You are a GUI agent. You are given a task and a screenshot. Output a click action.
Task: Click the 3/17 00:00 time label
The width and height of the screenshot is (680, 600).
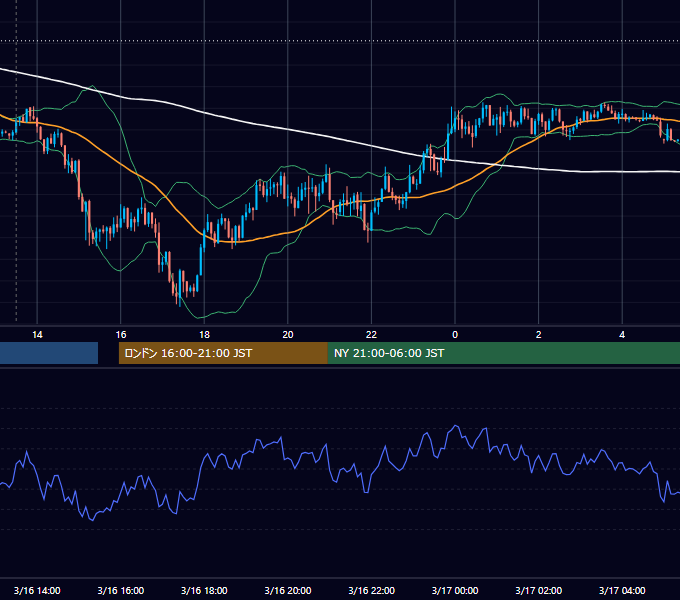[455, 590]
